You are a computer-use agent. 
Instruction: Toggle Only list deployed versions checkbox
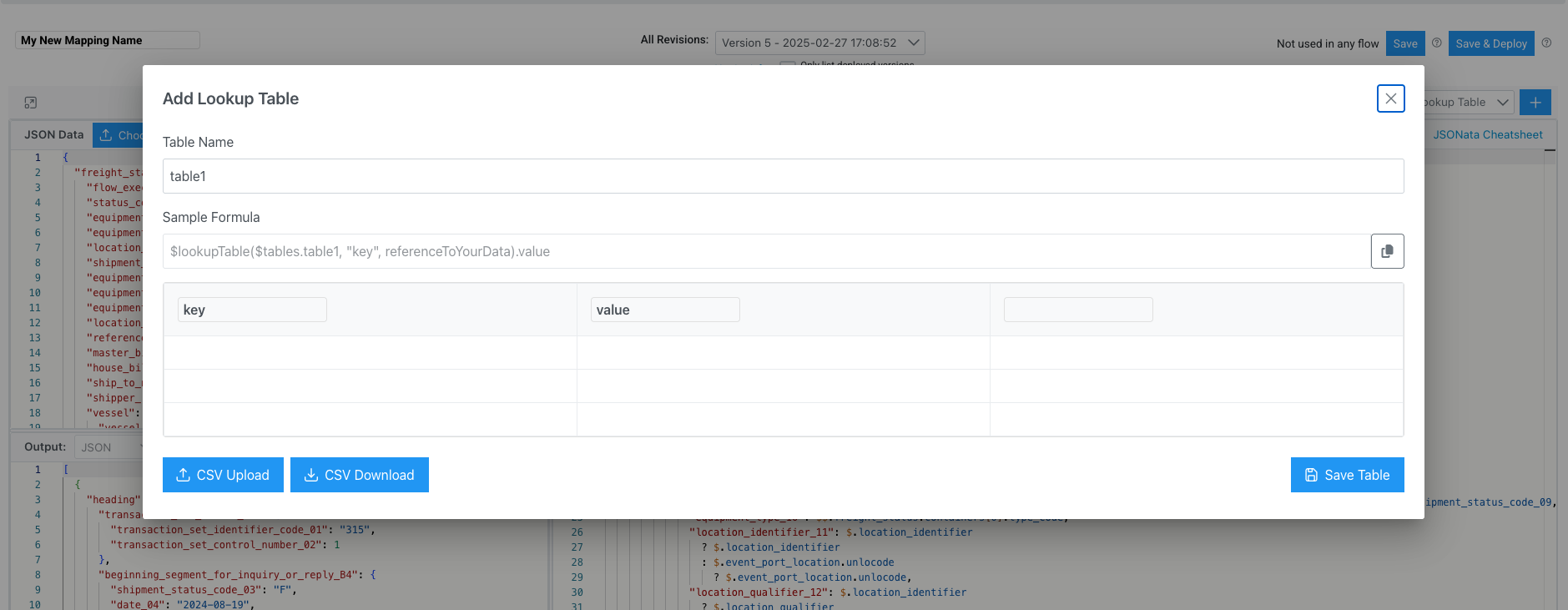coord(787,64)
